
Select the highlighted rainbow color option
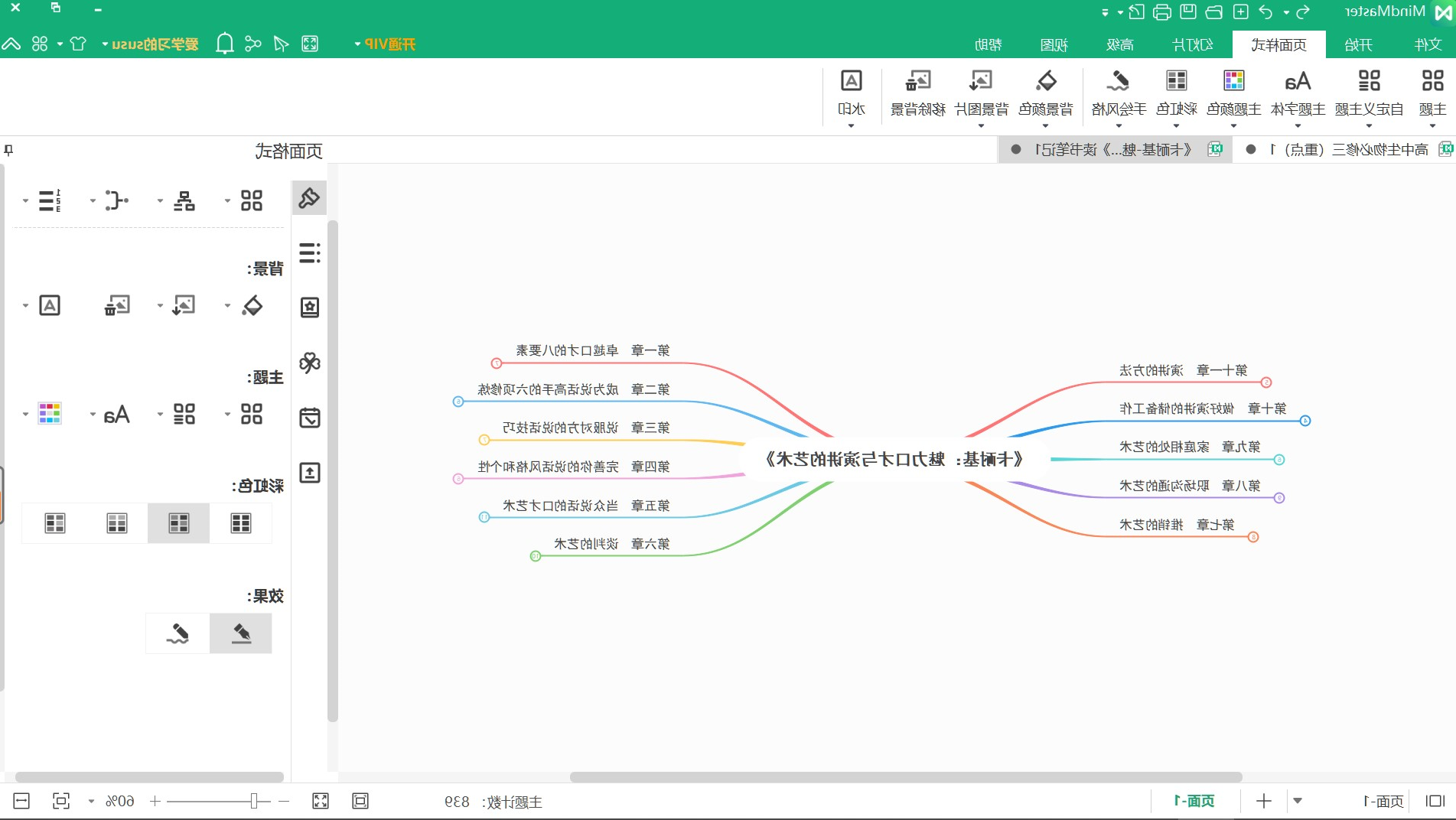point(179,523)
